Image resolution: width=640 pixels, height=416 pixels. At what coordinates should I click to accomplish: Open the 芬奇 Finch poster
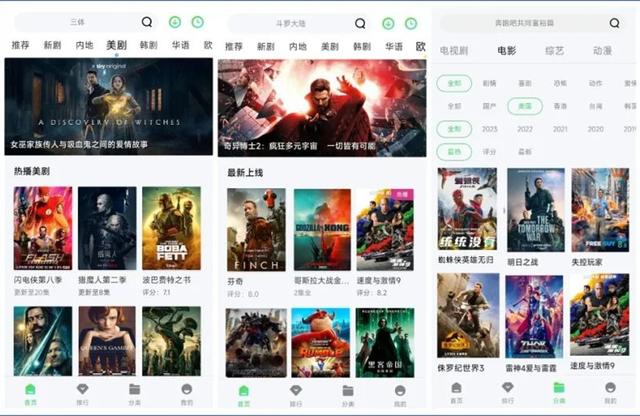coord(256,230)
